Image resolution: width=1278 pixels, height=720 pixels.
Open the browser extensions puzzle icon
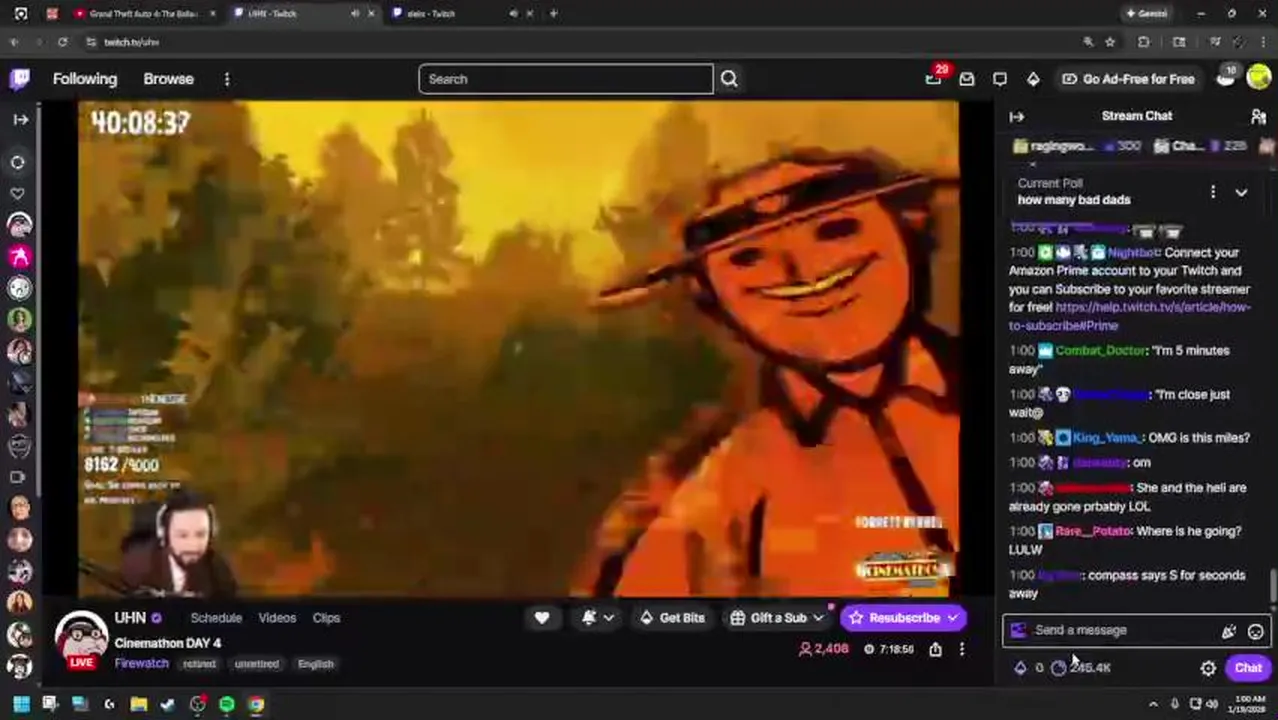[x=1144, y=42]
